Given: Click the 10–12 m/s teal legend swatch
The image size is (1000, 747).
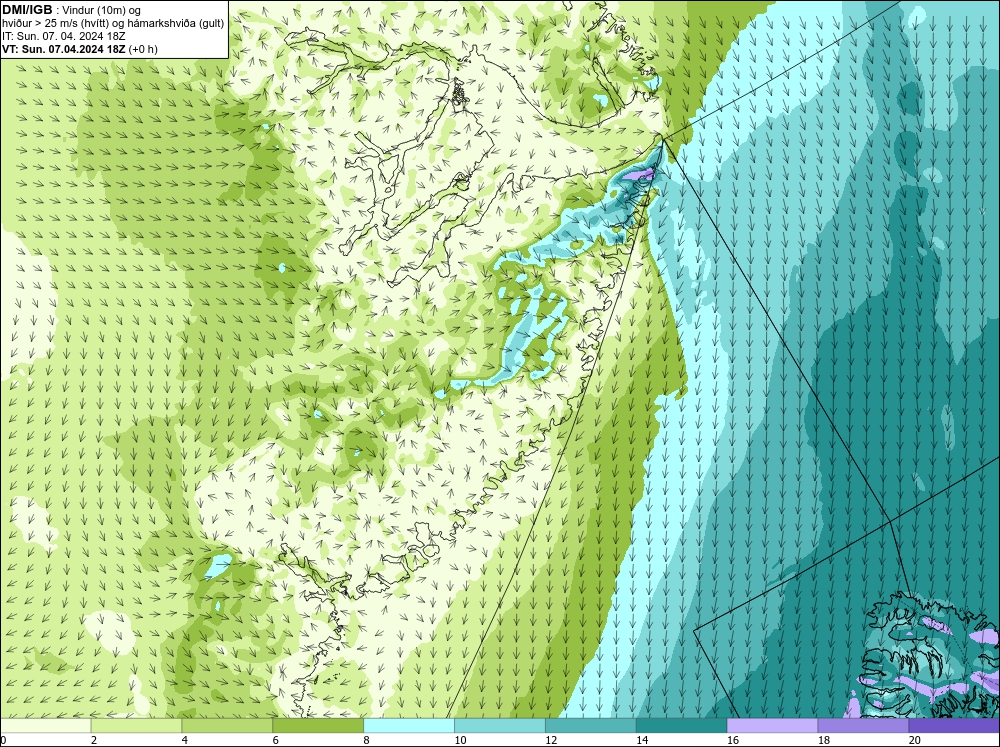Looking at the screenshot, I should [x=500, y=726].
